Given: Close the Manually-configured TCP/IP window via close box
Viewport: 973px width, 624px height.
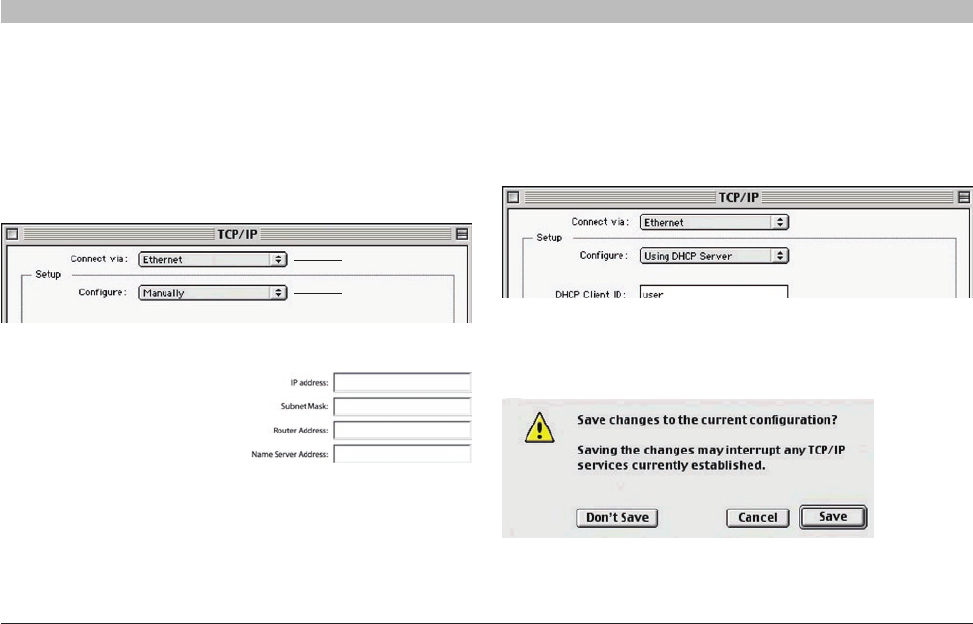Looking at the screenshot, I should [12, 234].
